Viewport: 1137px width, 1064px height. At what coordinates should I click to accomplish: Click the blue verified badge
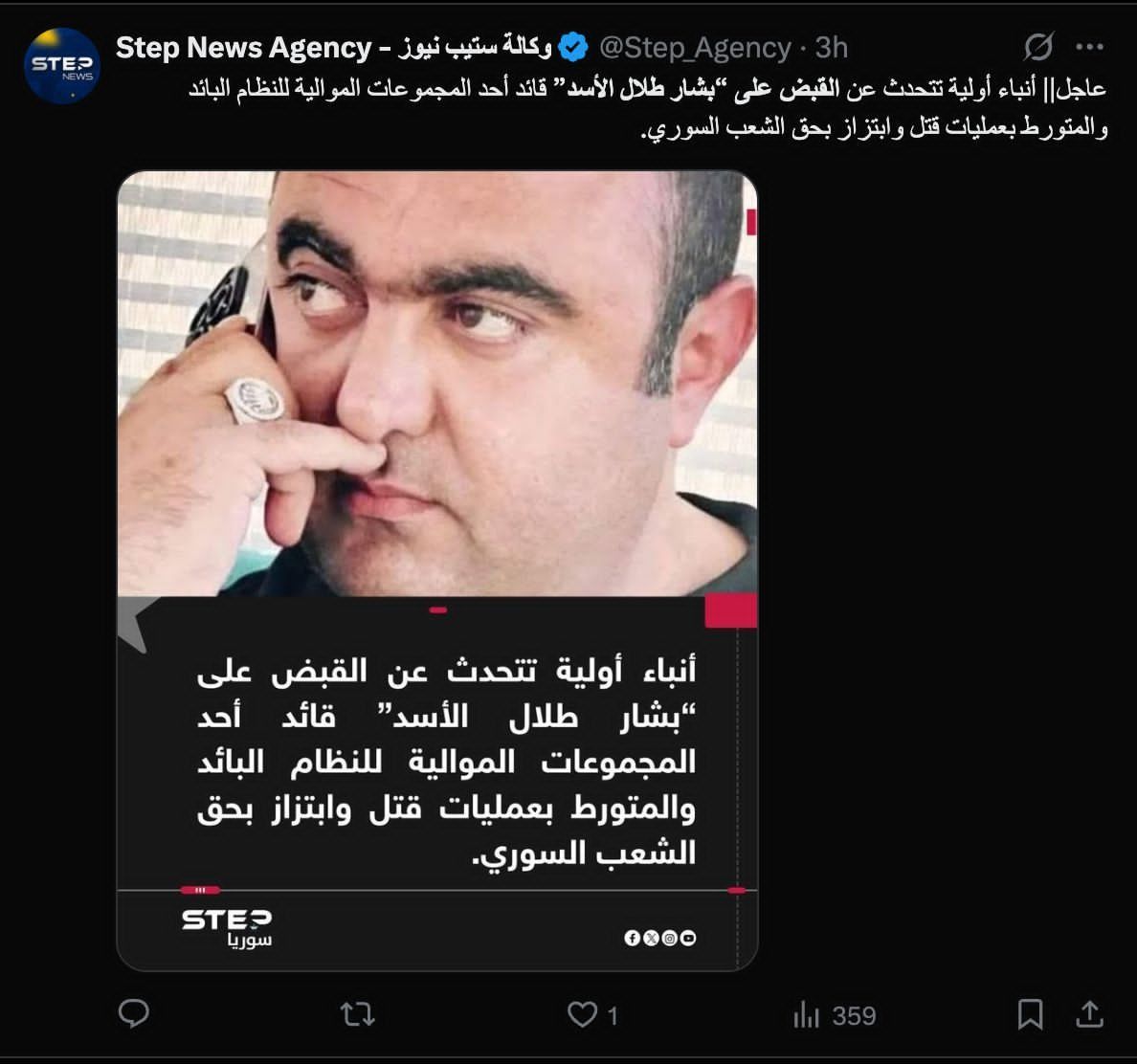(573, 48)
